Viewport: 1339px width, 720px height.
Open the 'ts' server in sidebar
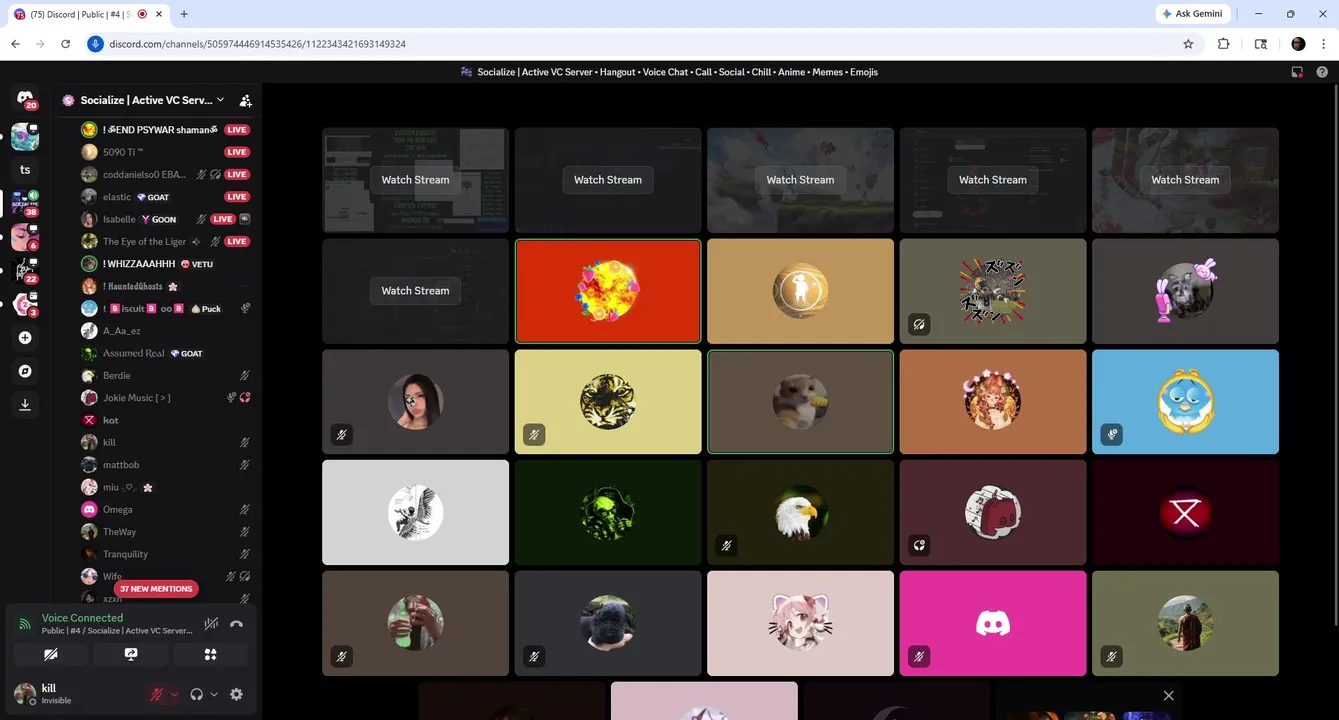point(25,169)
